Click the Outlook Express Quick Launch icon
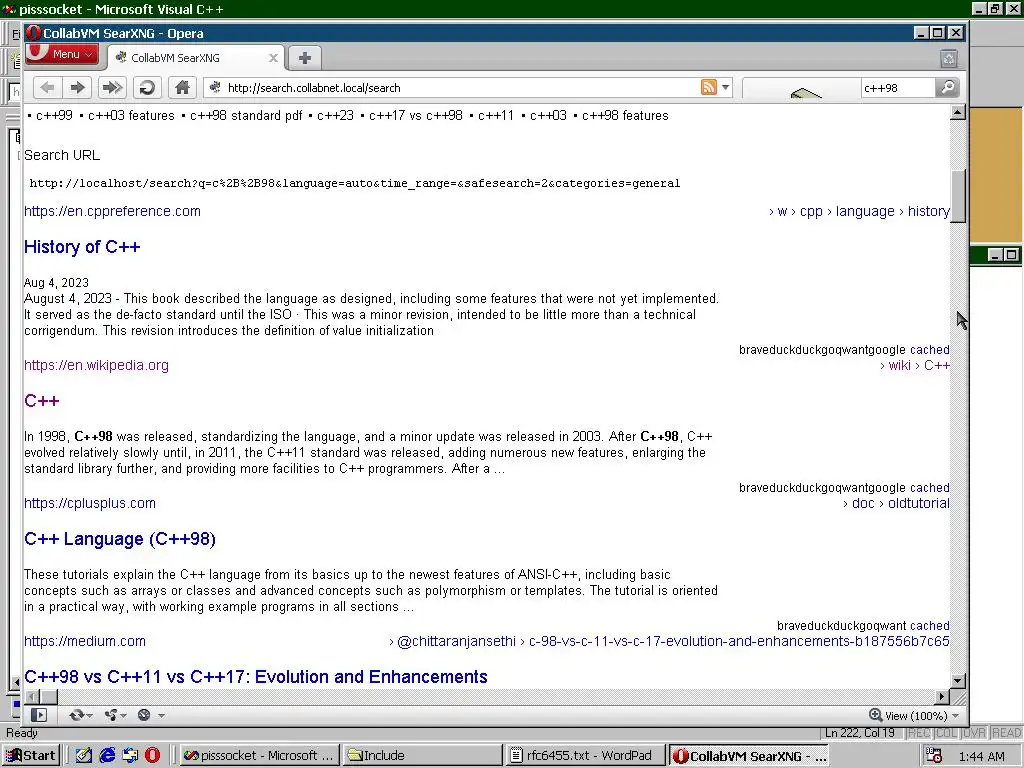The width and height of the screenshot is (1024, 768). [x=130, y=756]
